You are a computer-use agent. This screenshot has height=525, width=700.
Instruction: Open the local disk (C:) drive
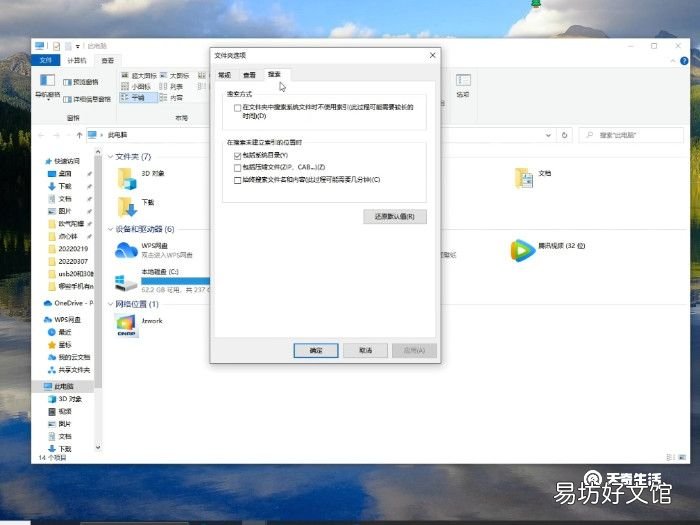pos(126,282)
